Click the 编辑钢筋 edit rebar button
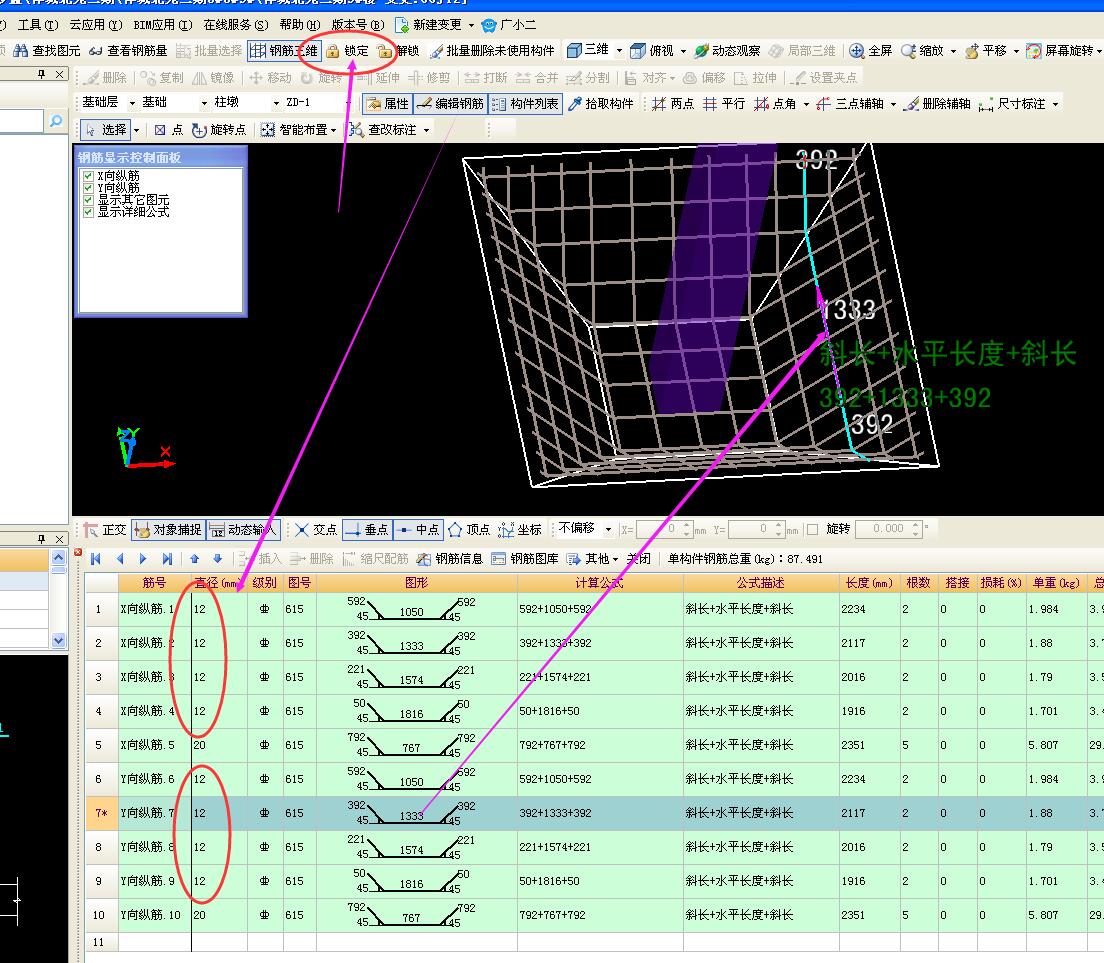1104x963 pixels. coord(450,103)
